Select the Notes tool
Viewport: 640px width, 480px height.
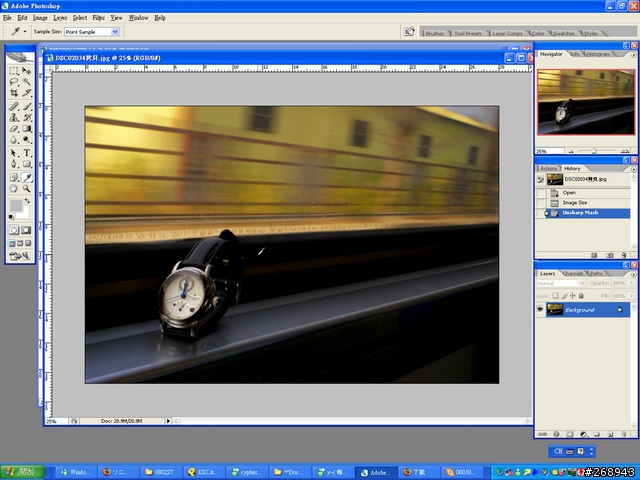[x=14, y=178]
